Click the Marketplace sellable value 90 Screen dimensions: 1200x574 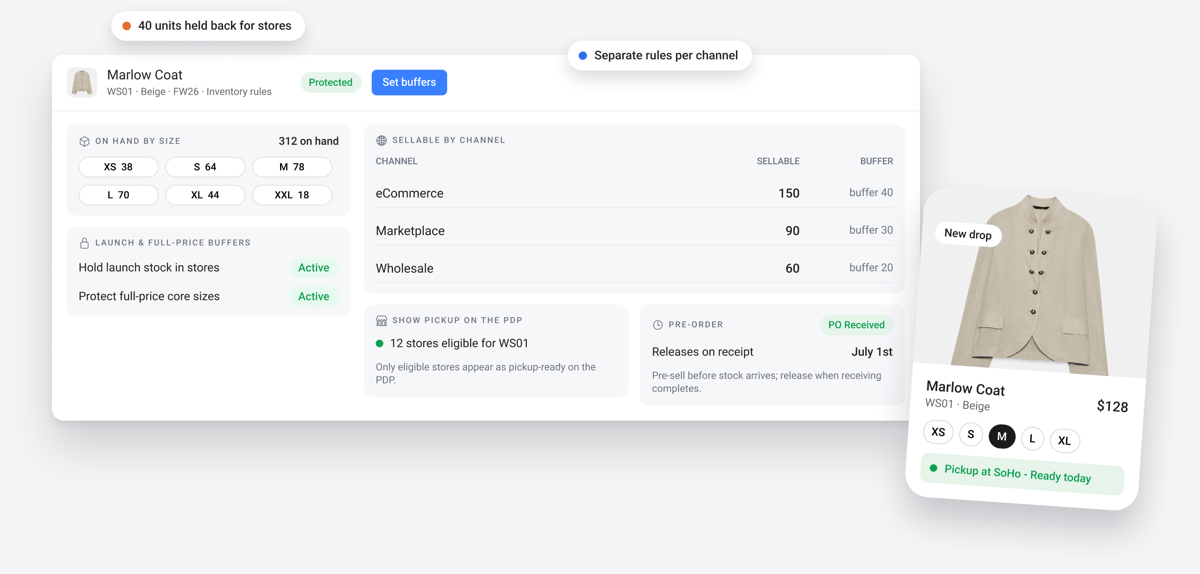pos(792,231)
